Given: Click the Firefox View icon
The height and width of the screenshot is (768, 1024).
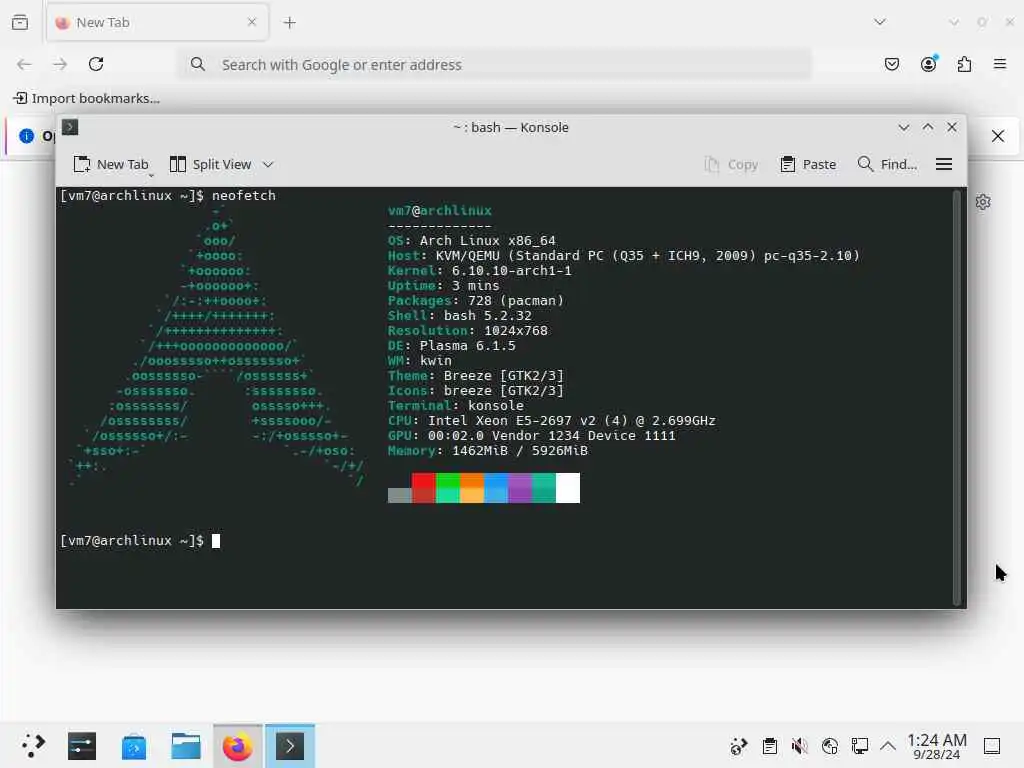Looking at the screenshot, I should pos(20,22).
